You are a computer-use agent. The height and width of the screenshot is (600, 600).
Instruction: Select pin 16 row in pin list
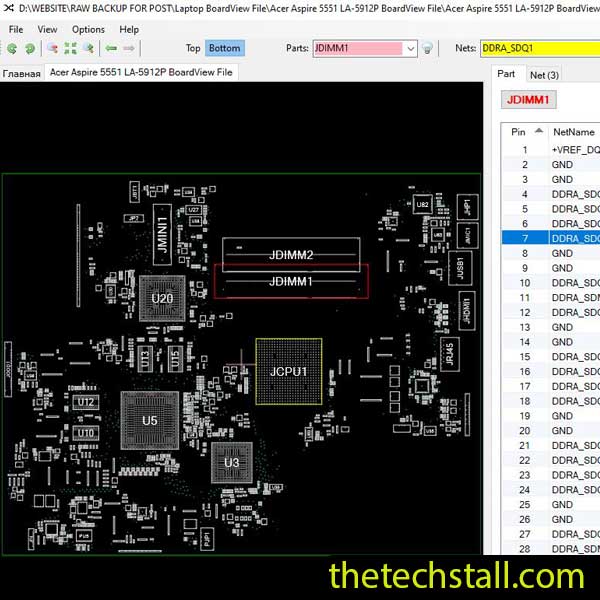(x=551, y=372)
